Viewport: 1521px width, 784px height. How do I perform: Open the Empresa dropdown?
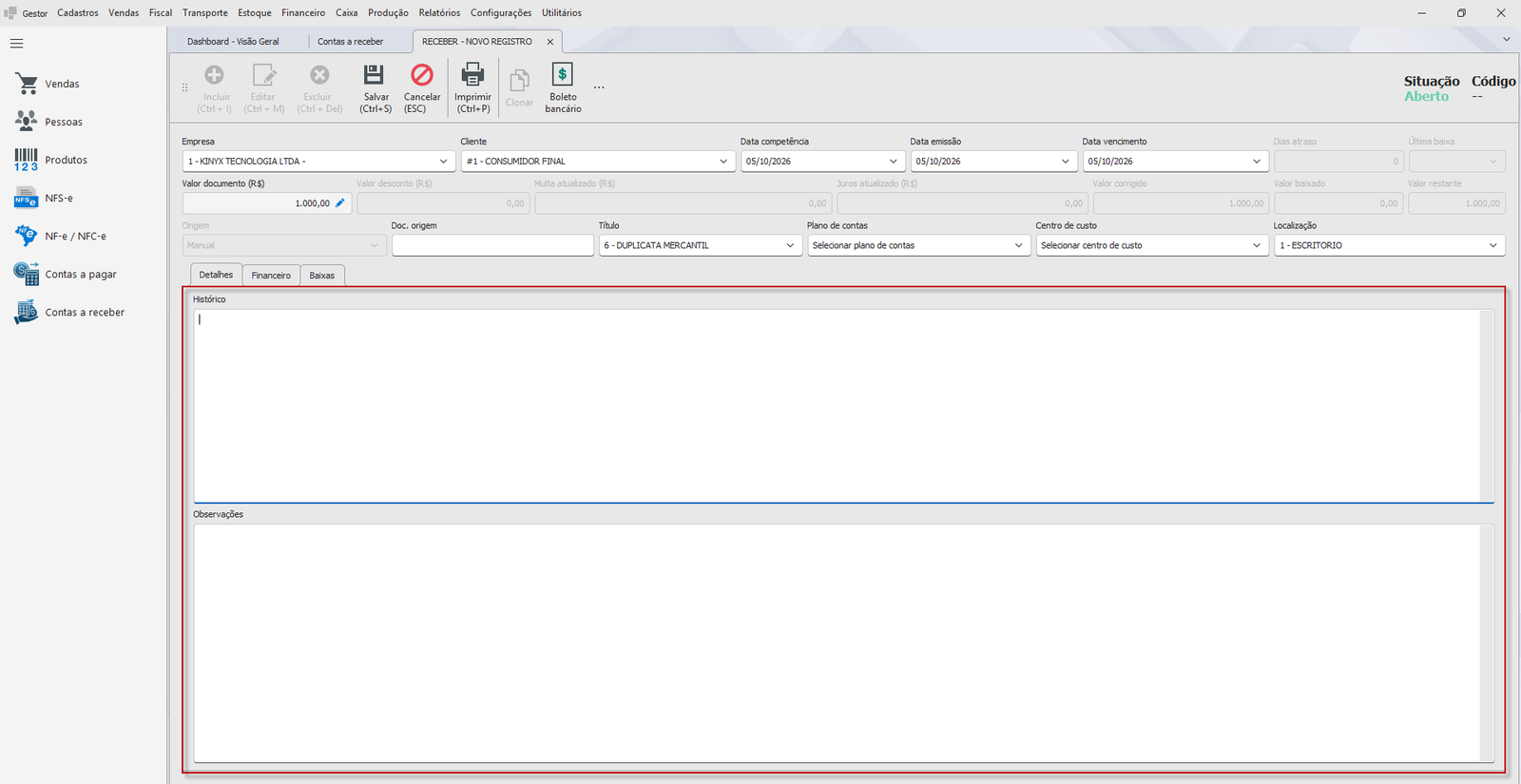pyautogui.click(x=443, y=162)
